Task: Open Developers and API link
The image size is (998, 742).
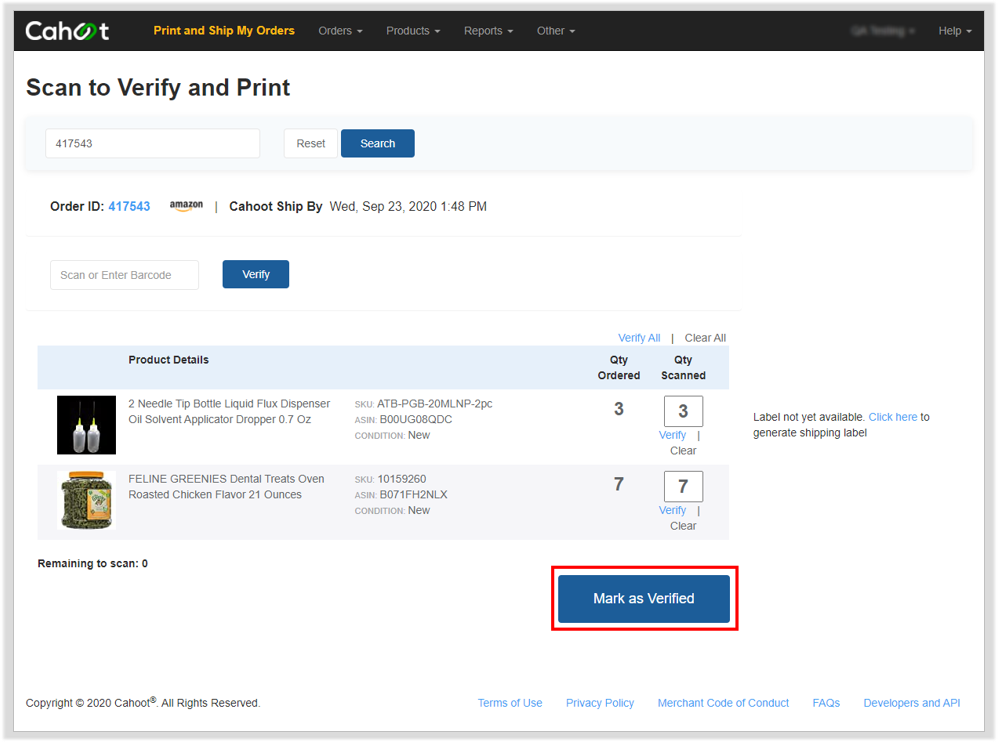Action: point(911,703)
